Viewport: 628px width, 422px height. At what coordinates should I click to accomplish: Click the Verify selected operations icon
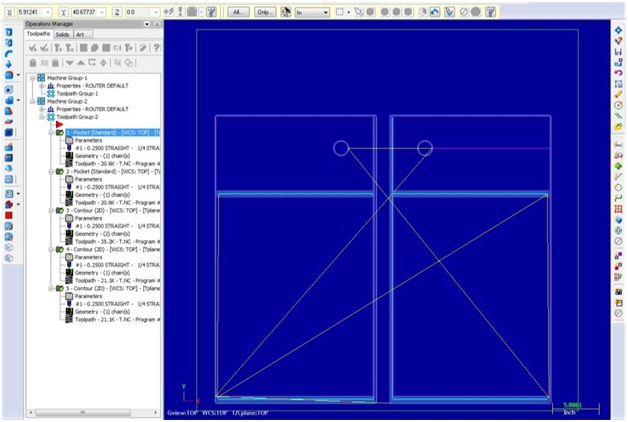[x=95, y=48]
